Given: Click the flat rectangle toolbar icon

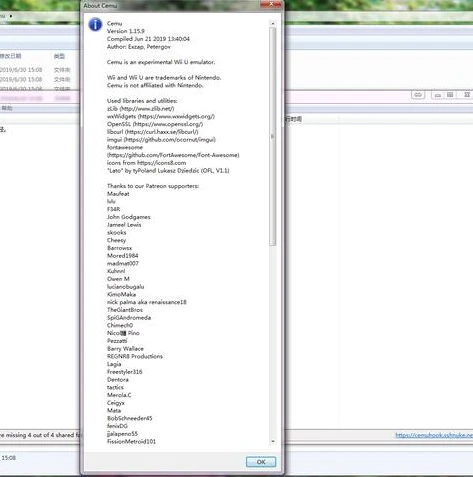Looking at the screenshot, I should (438, 95).
